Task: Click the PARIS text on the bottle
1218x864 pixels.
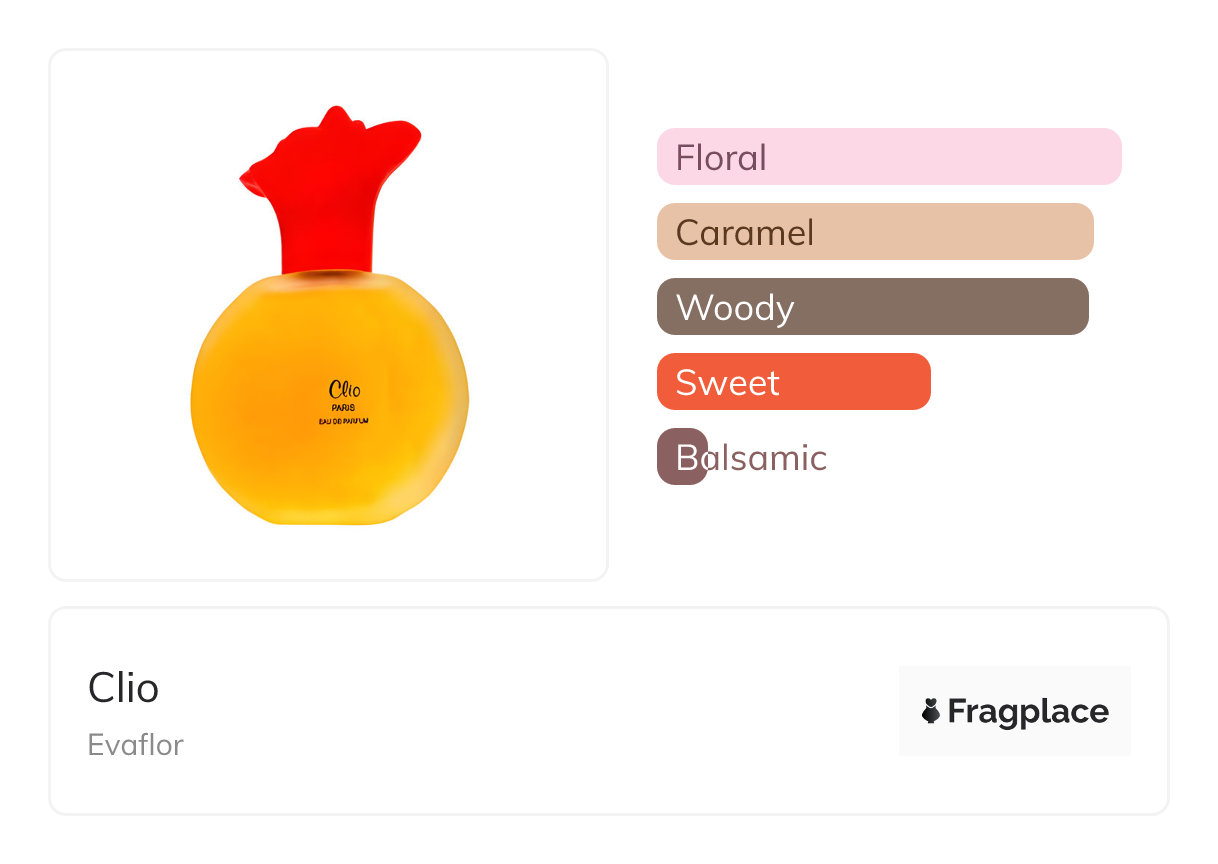Action: tap(344, 407)
